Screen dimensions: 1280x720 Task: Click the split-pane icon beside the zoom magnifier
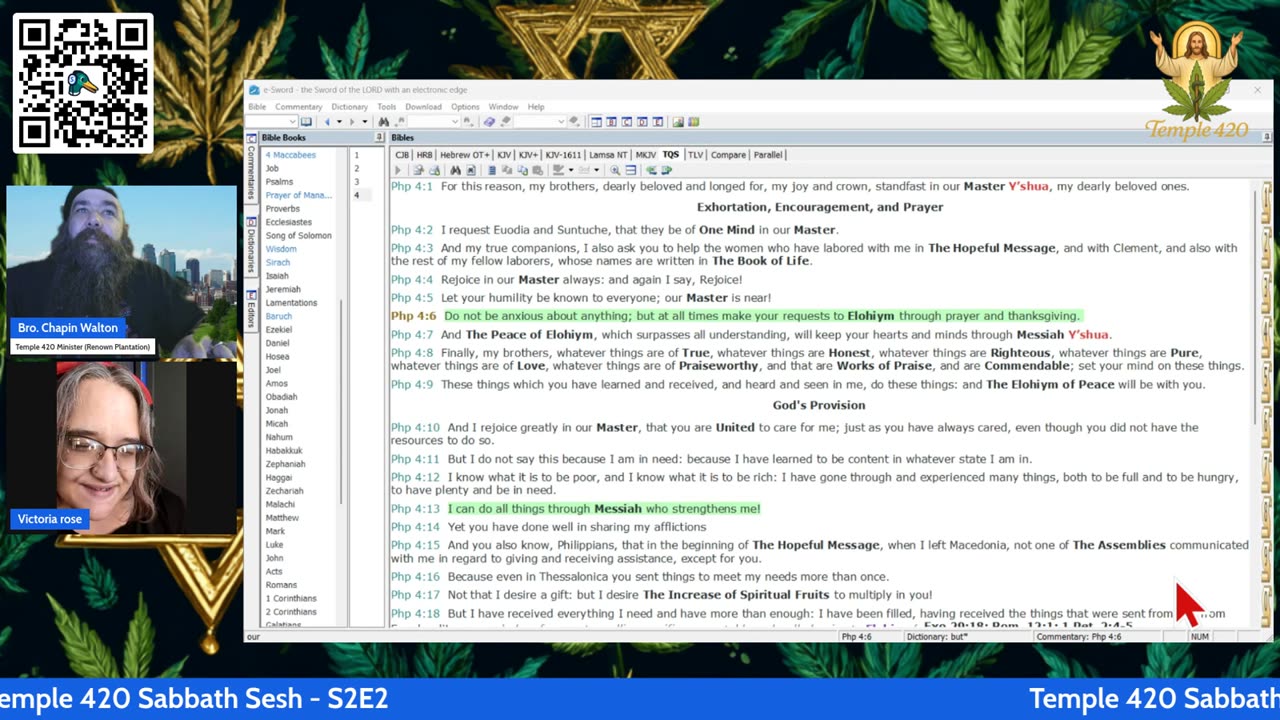(630, 170)
